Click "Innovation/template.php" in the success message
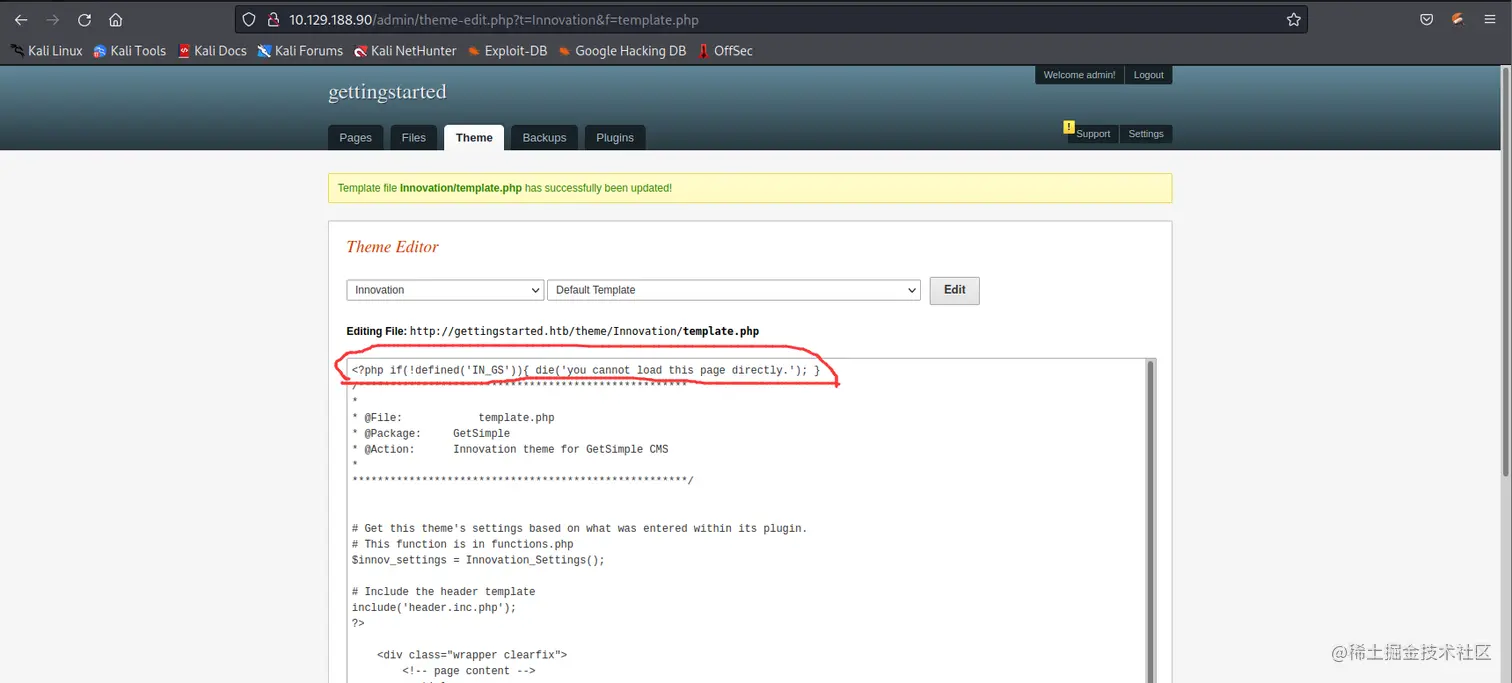1512x683 pixels. (x=460, y=188)
